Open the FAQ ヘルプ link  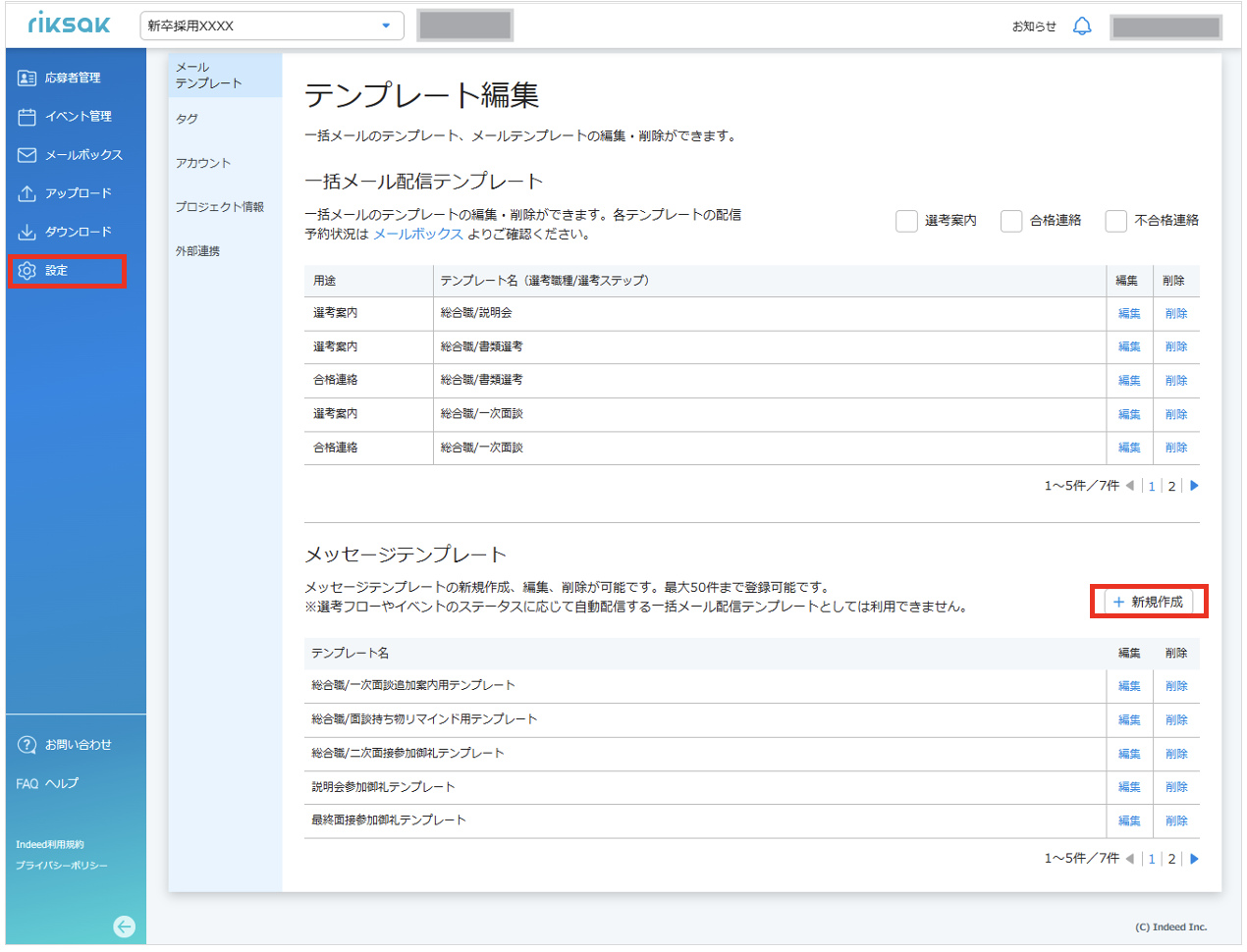click(47, 783)
